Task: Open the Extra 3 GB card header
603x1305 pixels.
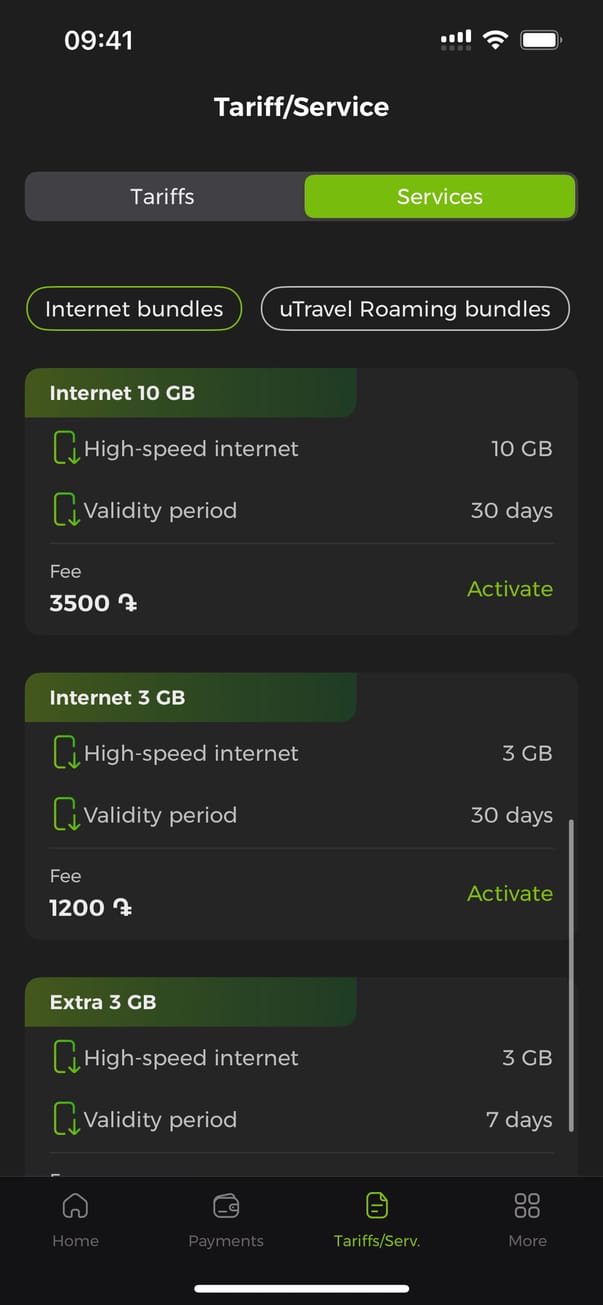Action: click(190, 1002)
